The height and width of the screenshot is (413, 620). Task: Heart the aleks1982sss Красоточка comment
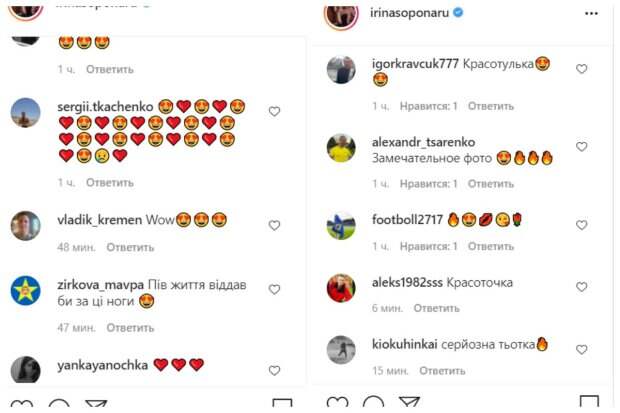[x=582, y=285]
